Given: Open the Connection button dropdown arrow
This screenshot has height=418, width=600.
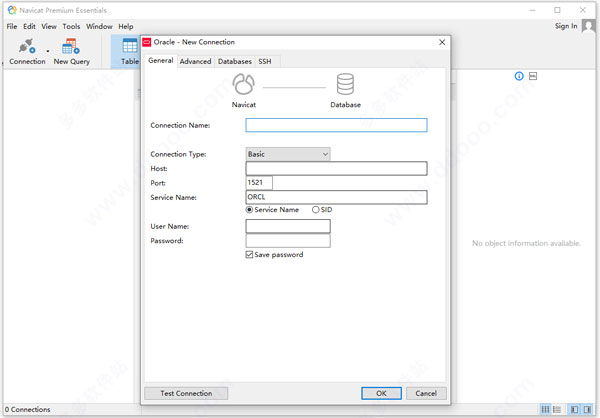Looking at the screenshot, I should (48, 51).
